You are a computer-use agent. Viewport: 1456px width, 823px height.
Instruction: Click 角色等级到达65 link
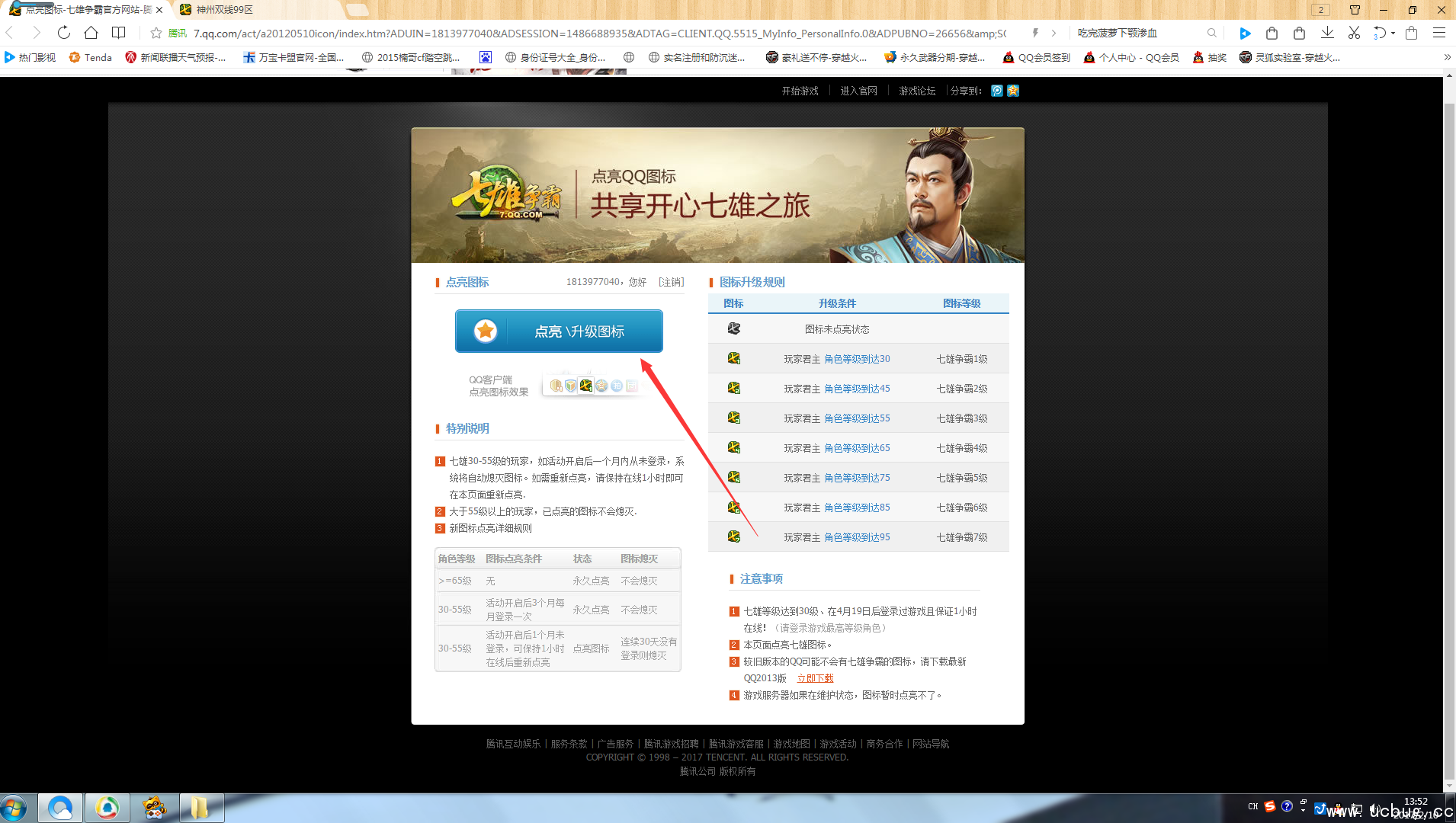click(857, 448)
